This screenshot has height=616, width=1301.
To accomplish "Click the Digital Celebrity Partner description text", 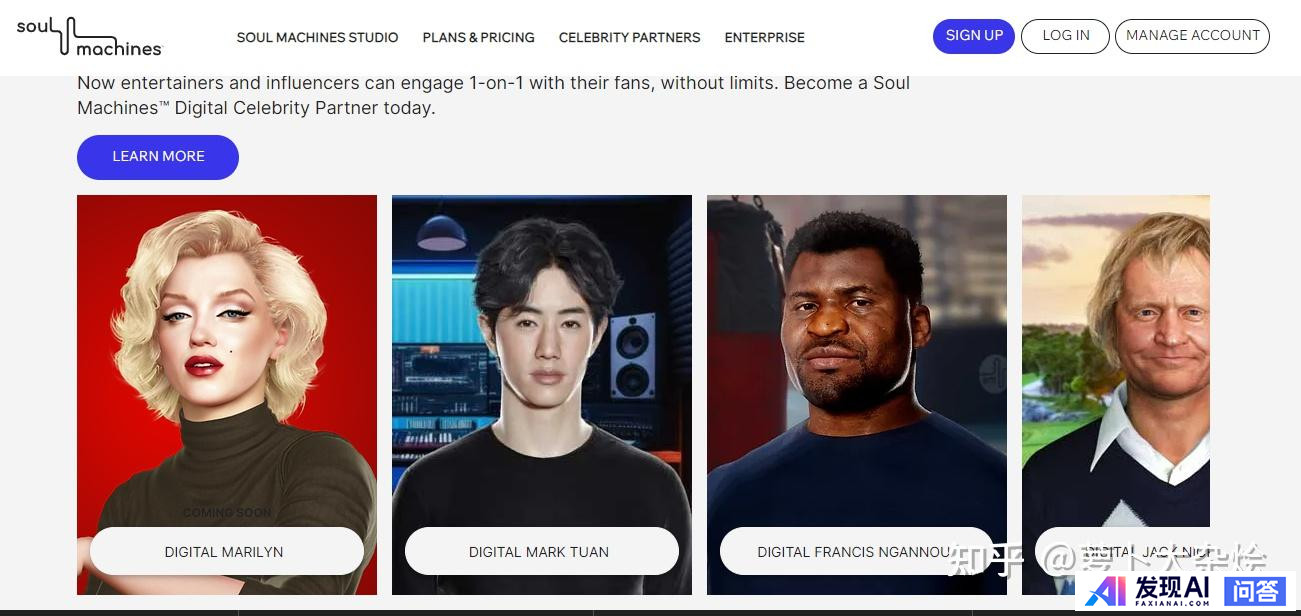I will (493, 95).
